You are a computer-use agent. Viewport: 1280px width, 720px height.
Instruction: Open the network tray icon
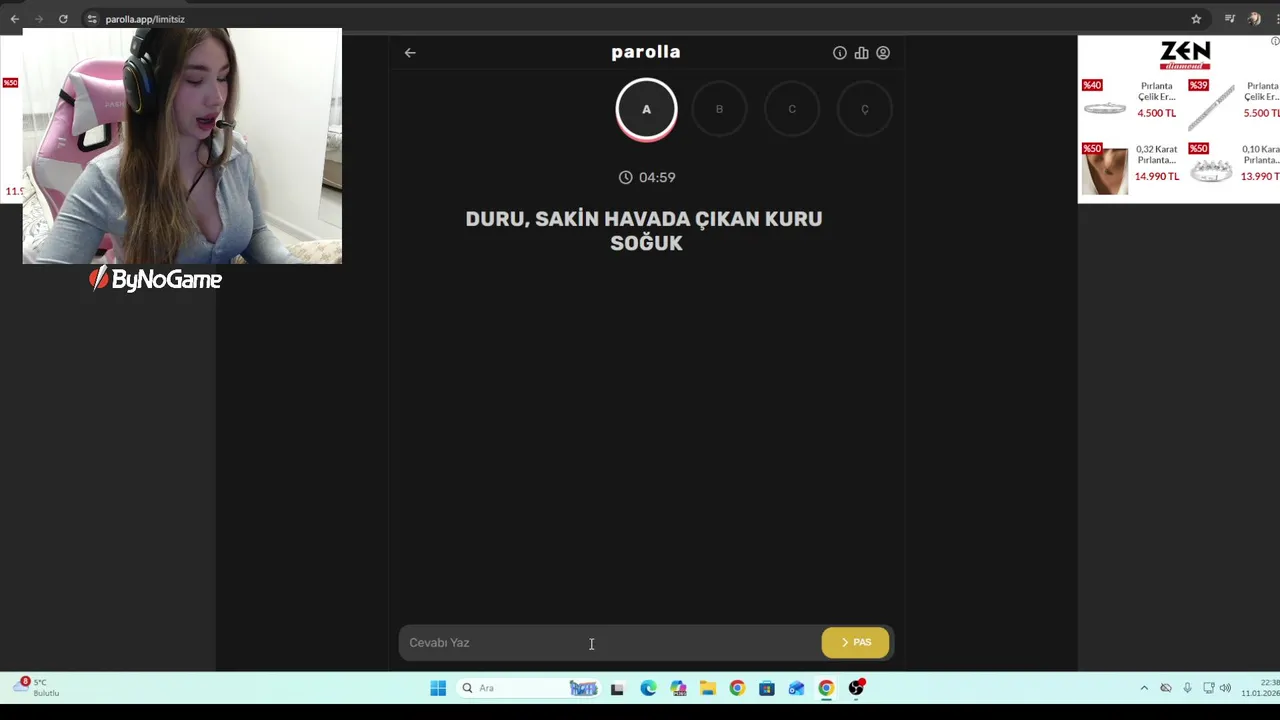pyautogui.click(x=1208, y=688)
